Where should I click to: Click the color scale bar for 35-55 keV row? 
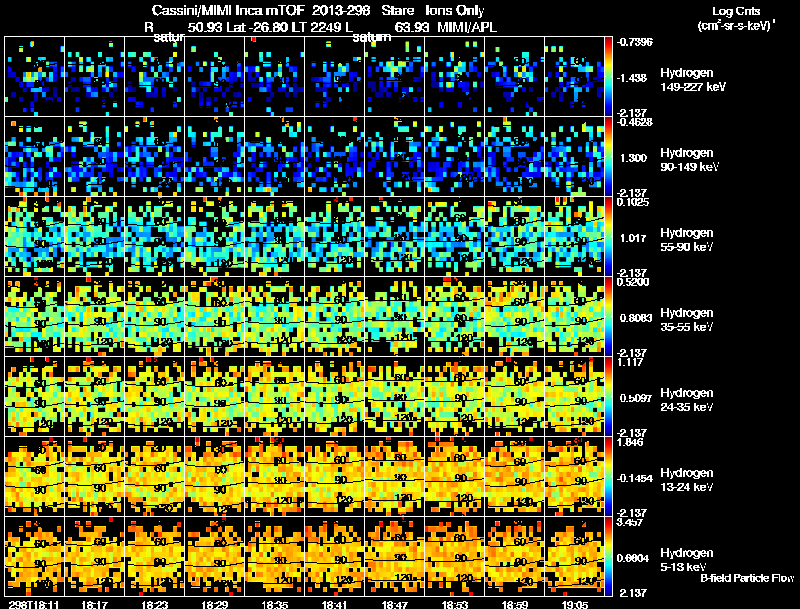608,317
